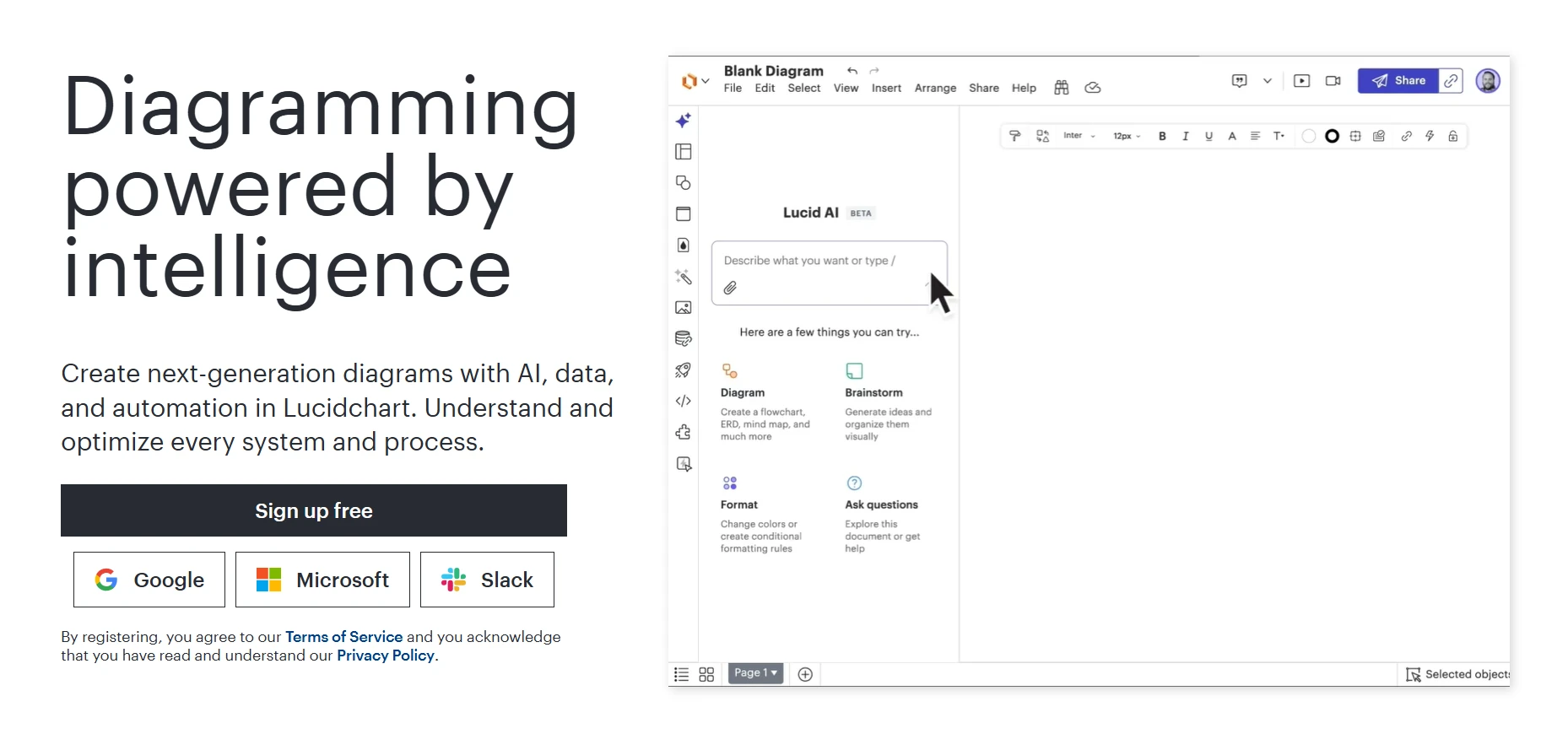
Task: Expand the chevron next to comments
Action: coord(1268,81)
